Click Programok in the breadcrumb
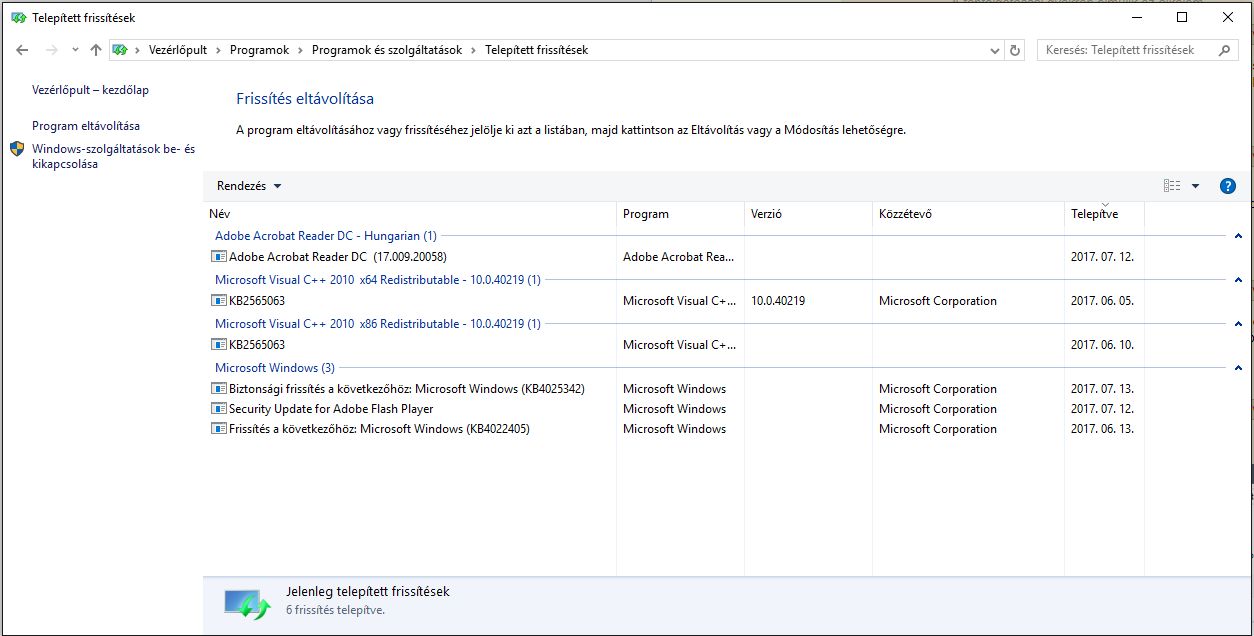The image size is (1254, 636). point(259,50)
